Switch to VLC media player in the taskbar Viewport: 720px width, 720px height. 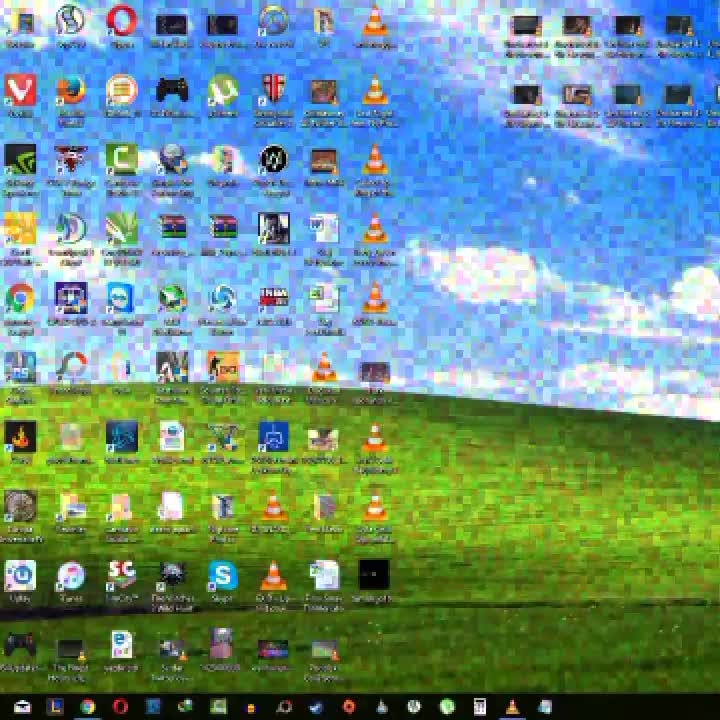[x=512, y=707]
